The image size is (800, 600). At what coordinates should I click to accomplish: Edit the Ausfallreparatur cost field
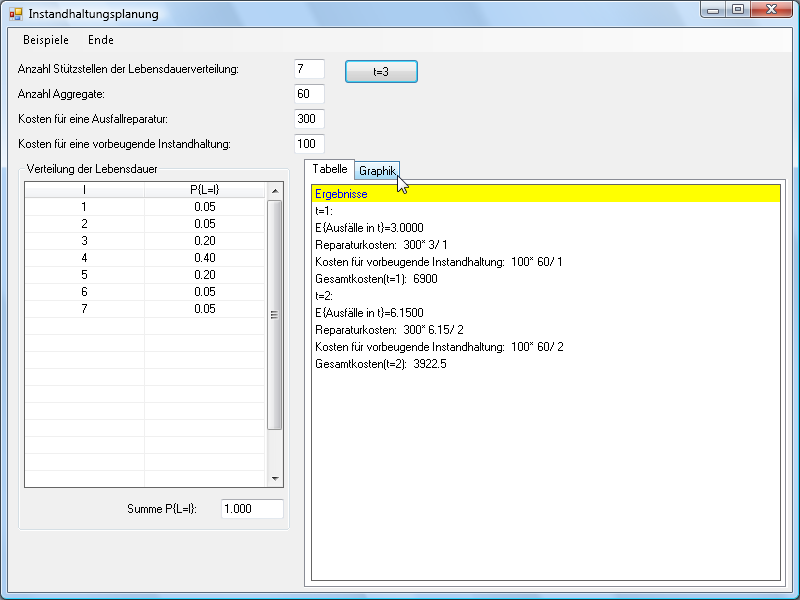(309, 119)
